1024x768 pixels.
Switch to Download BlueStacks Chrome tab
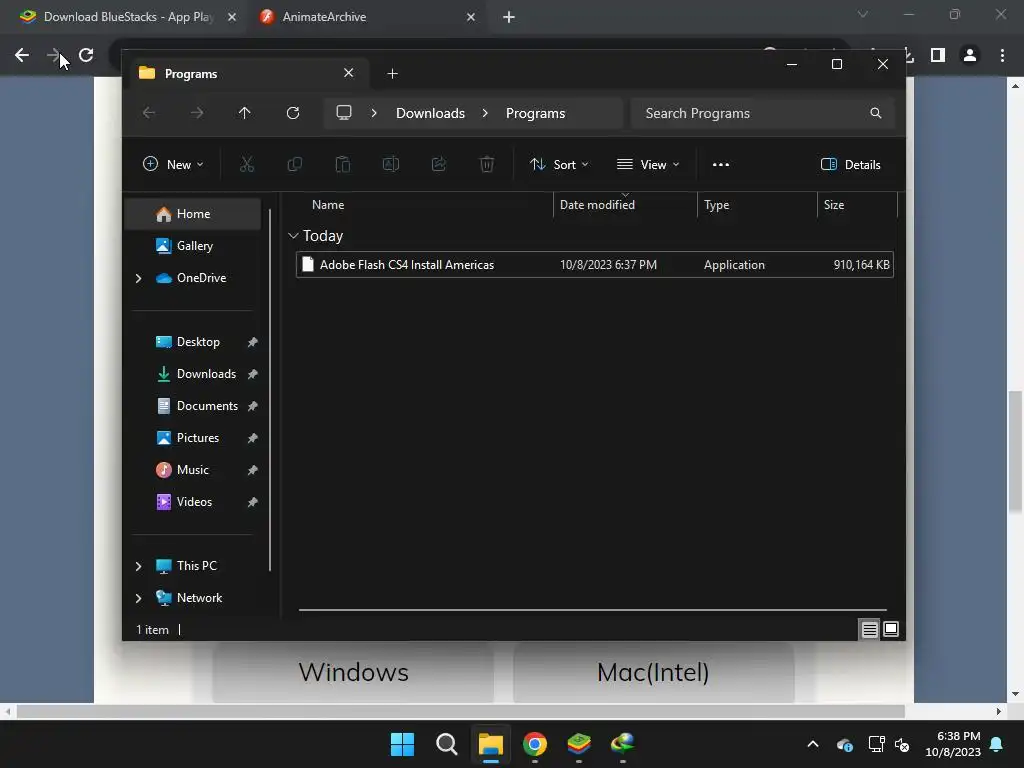click(x=127, y=17)
